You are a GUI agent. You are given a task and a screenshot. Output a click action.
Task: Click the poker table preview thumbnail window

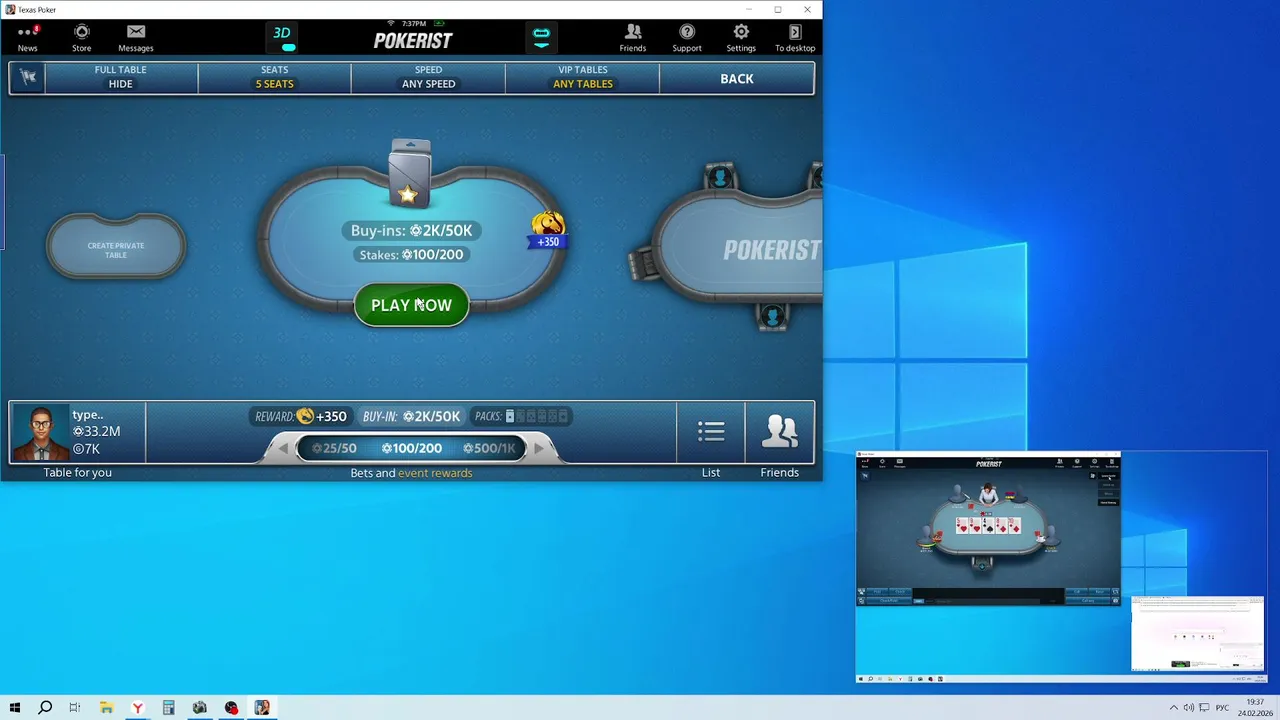[988, 529]
